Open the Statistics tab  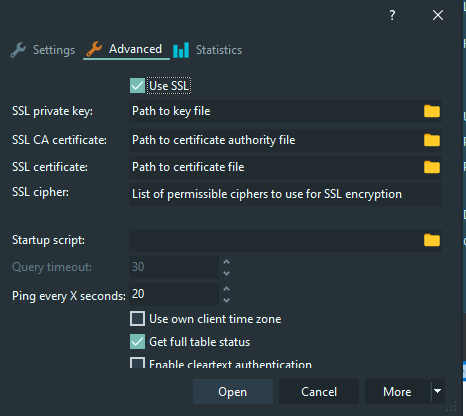[x=208, y=50]
